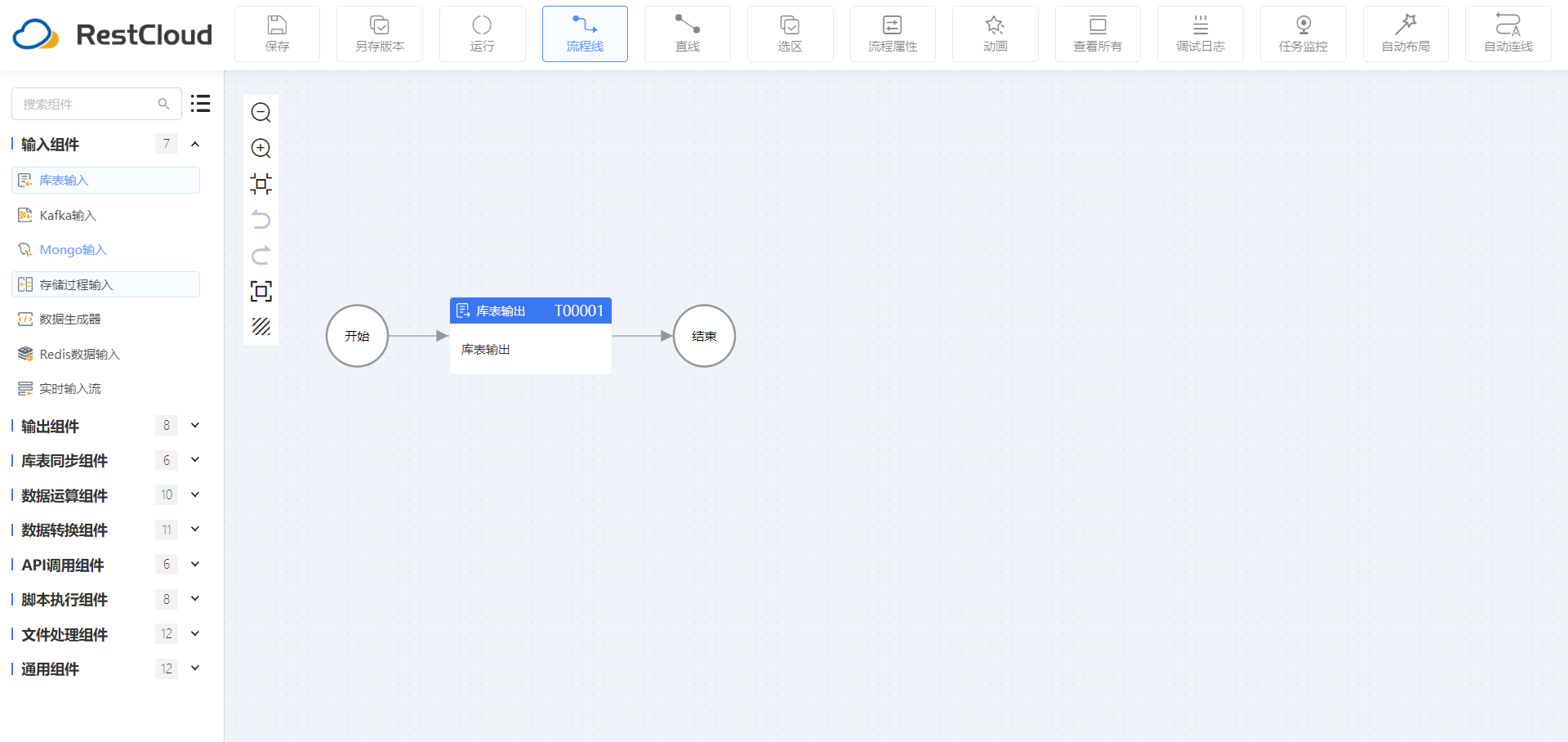Zoom out the canvas
The width and height of the screenshot is (1568, 742).
[x=261, y=112]
